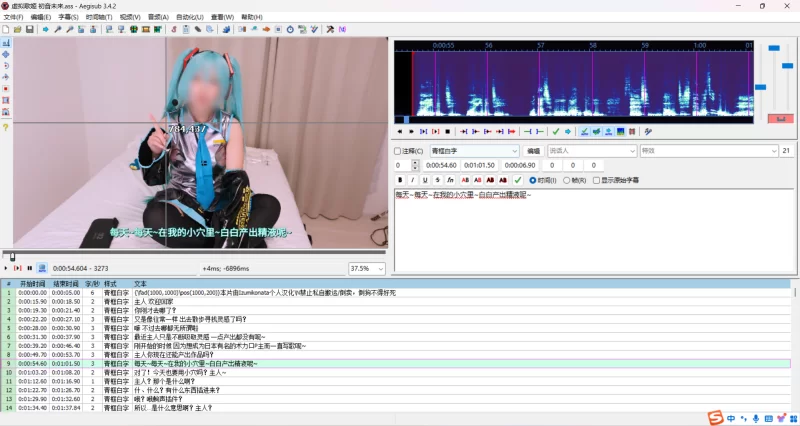Toggle audio auto-scroll
800x426 pixels.
[x=608, y=132]
